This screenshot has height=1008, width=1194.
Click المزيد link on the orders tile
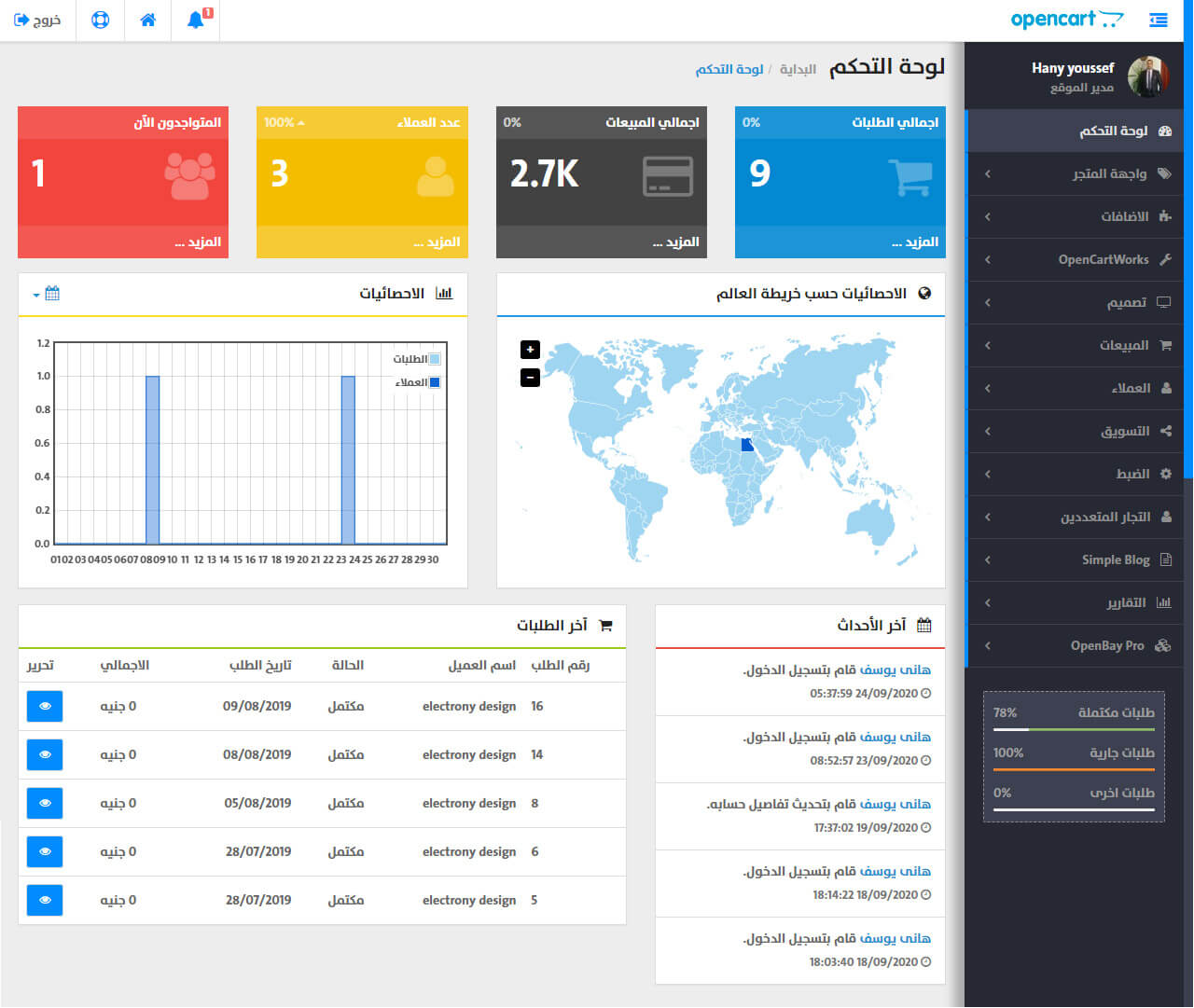tap(915, 242)
